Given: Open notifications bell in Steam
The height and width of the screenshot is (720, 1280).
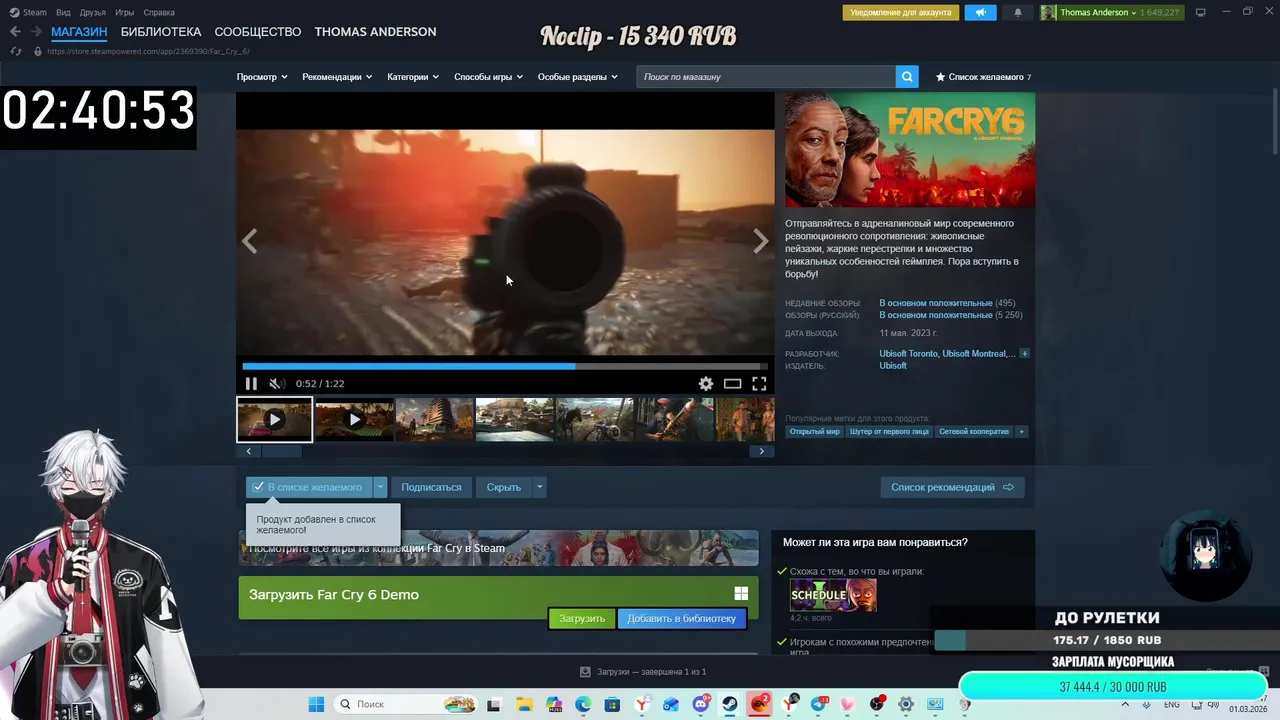Looking at the screenshot, I should click(x=1018, y=13).
